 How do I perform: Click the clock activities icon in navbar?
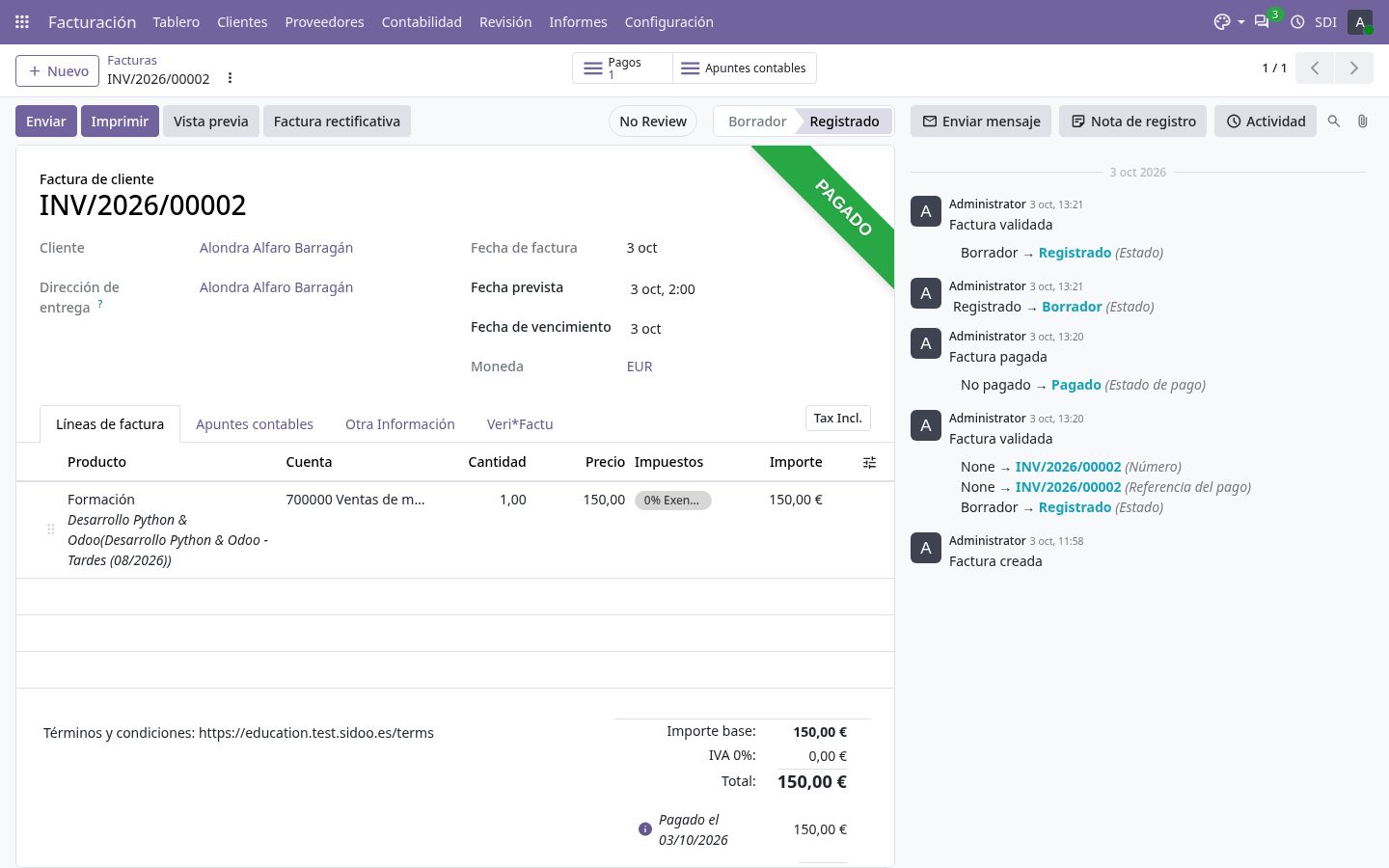pos(1297,21)
